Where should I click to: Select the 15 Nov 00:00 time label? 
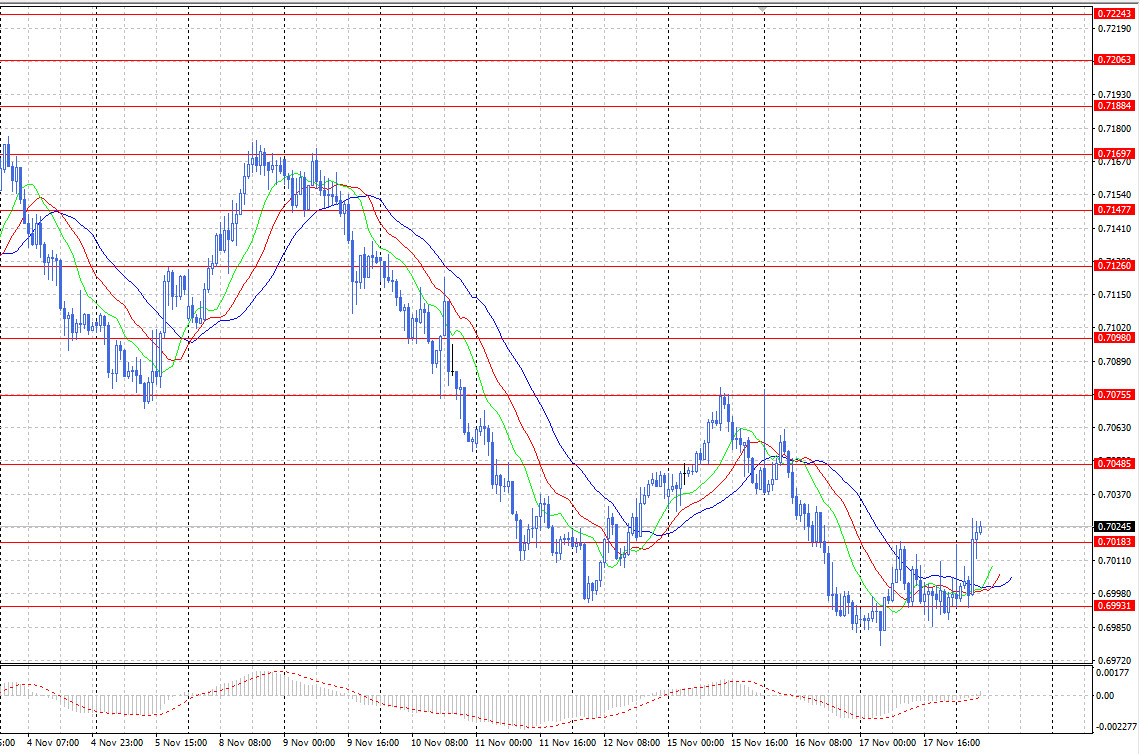coord(695,743)
